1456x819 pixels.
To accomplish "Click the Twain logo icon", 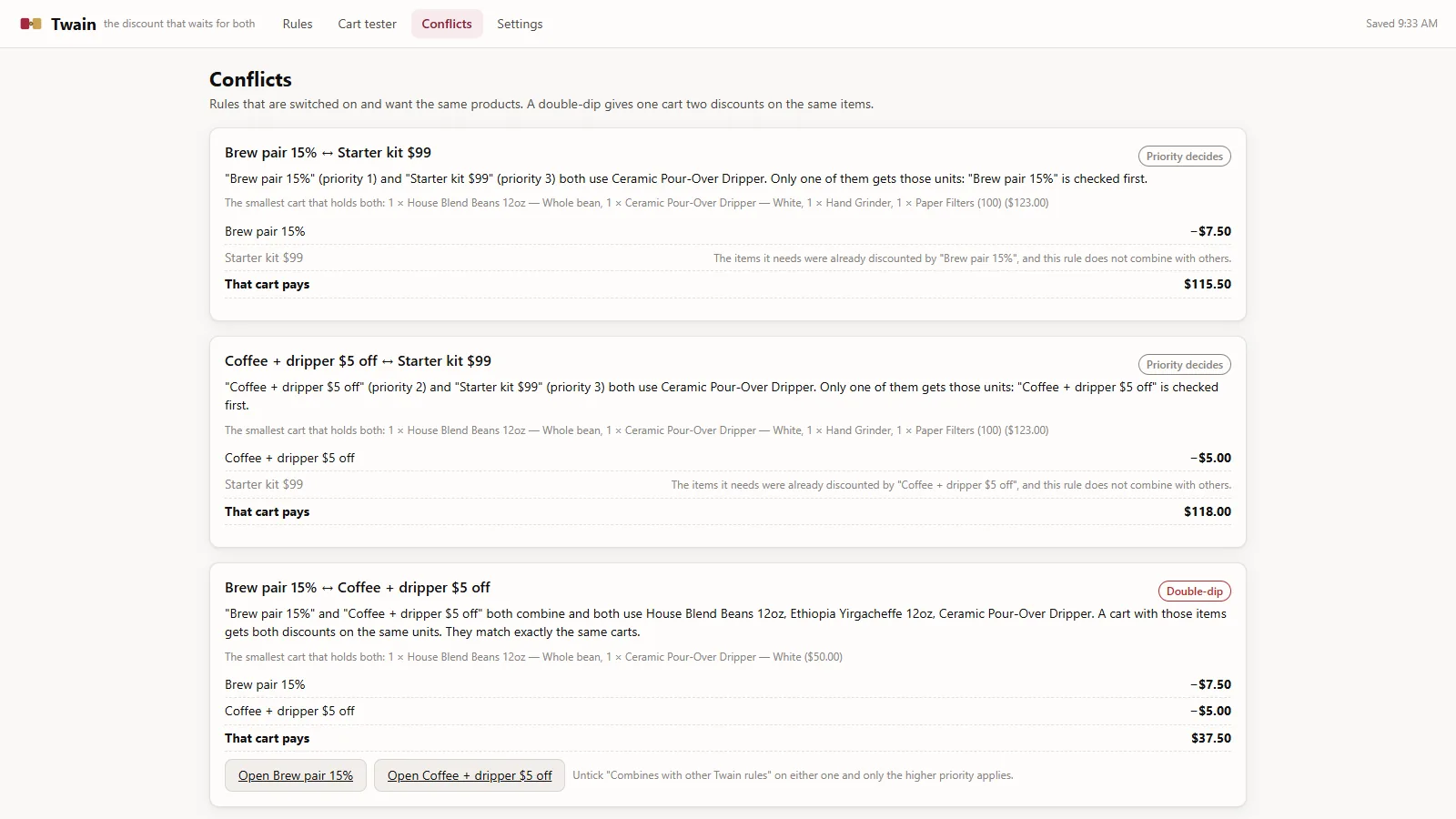I will click(31, 24).
